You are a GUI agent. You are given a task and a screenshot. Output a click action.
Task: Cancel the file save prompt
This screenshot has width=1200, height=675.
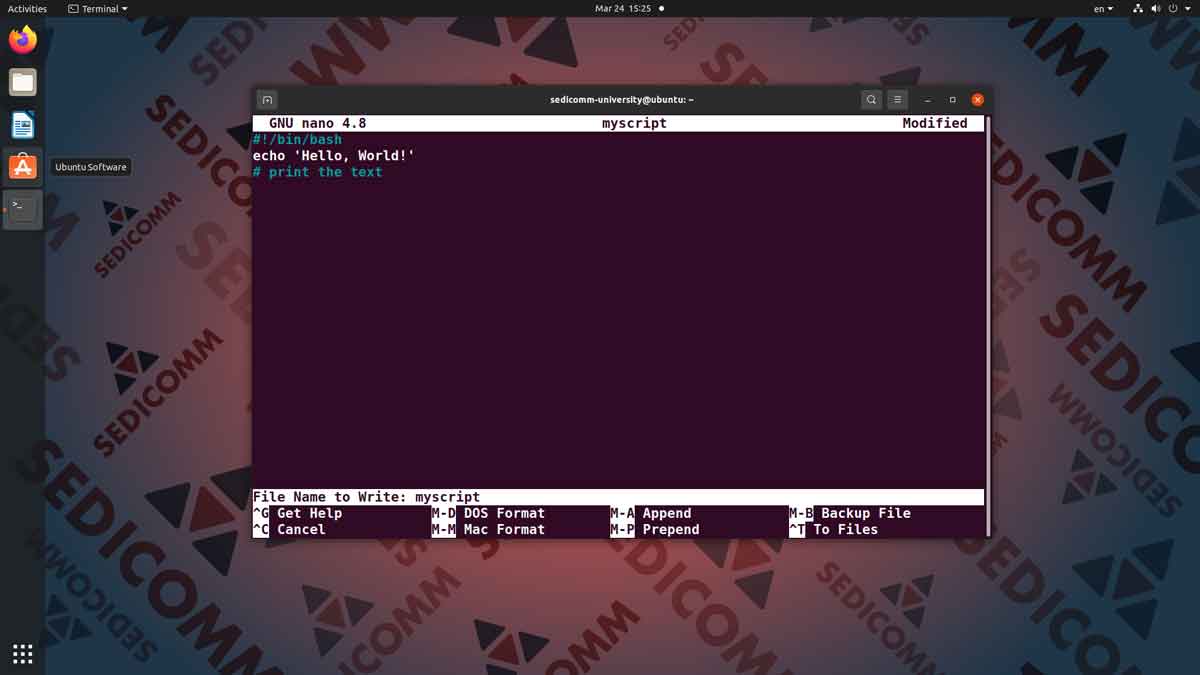pos(300,529)
